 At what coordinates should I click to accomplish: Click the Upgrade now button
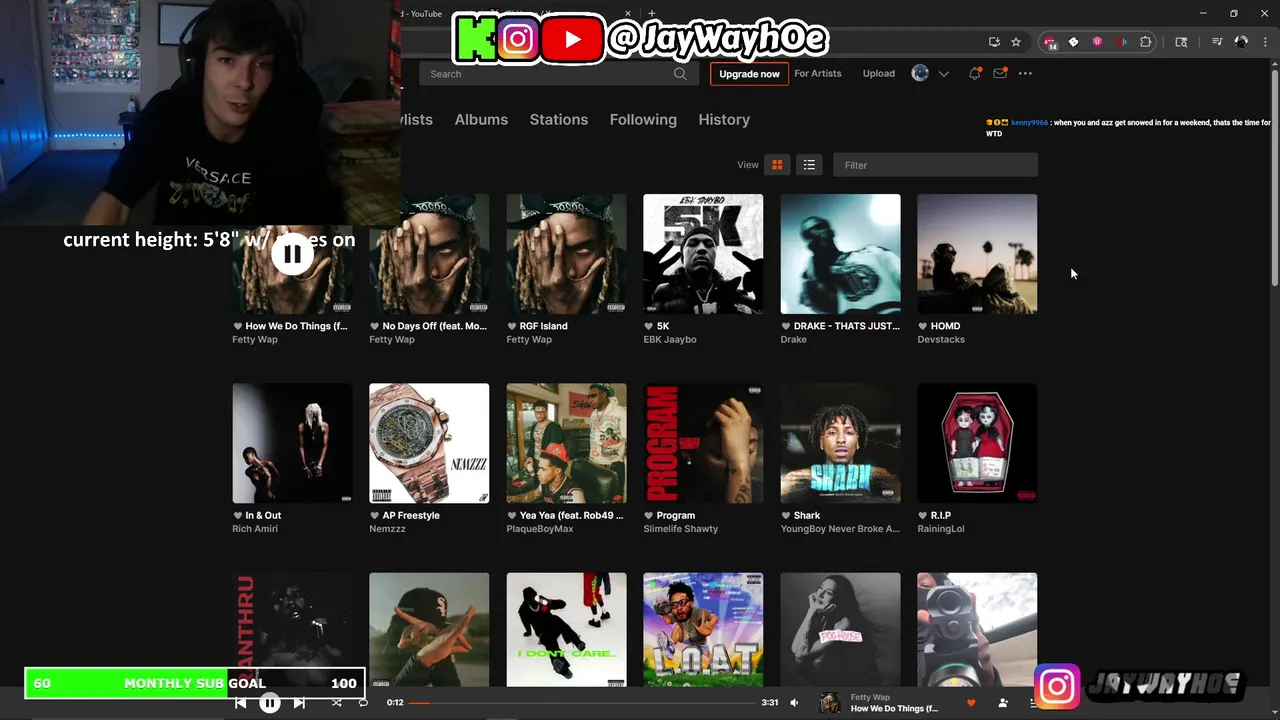pyautogui.click(x=749, y=74)
